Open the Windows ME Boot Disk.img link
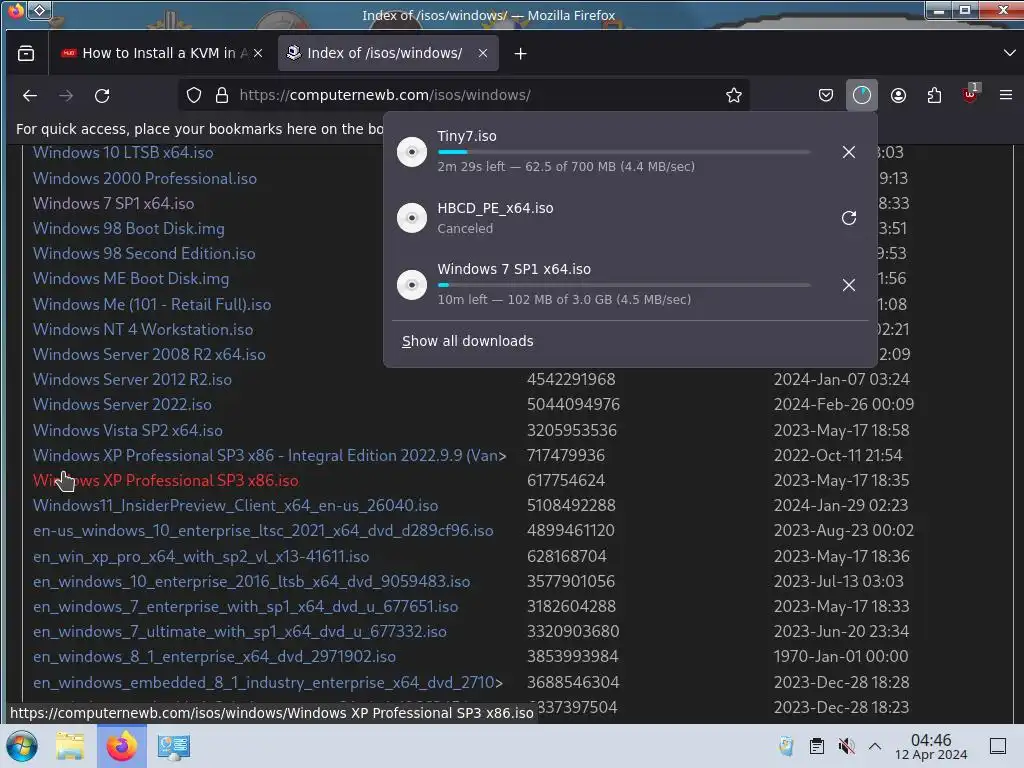The image size is (1024, 768). 131,279
